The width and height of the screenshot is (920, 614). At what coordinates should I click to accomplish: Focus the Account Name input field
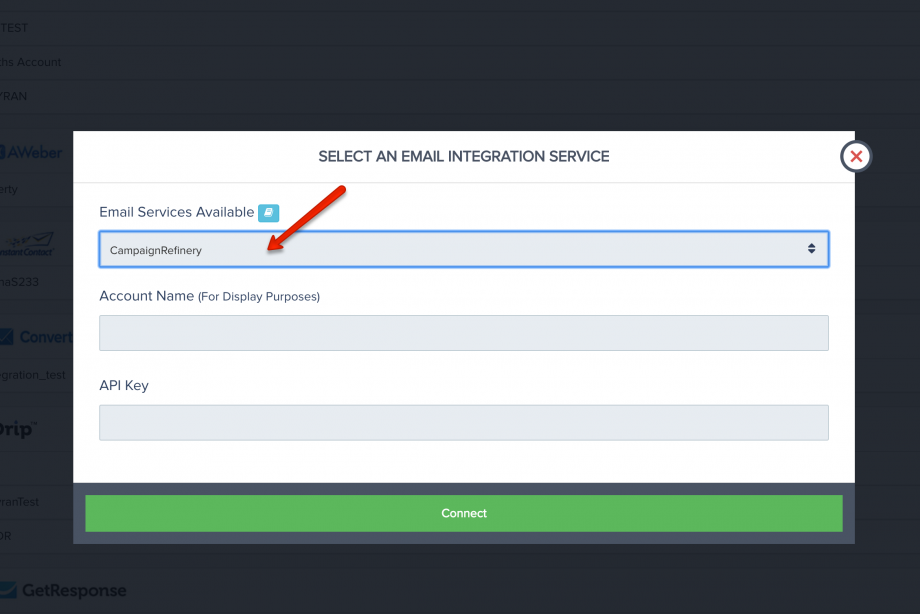click(x=464, y=333)
